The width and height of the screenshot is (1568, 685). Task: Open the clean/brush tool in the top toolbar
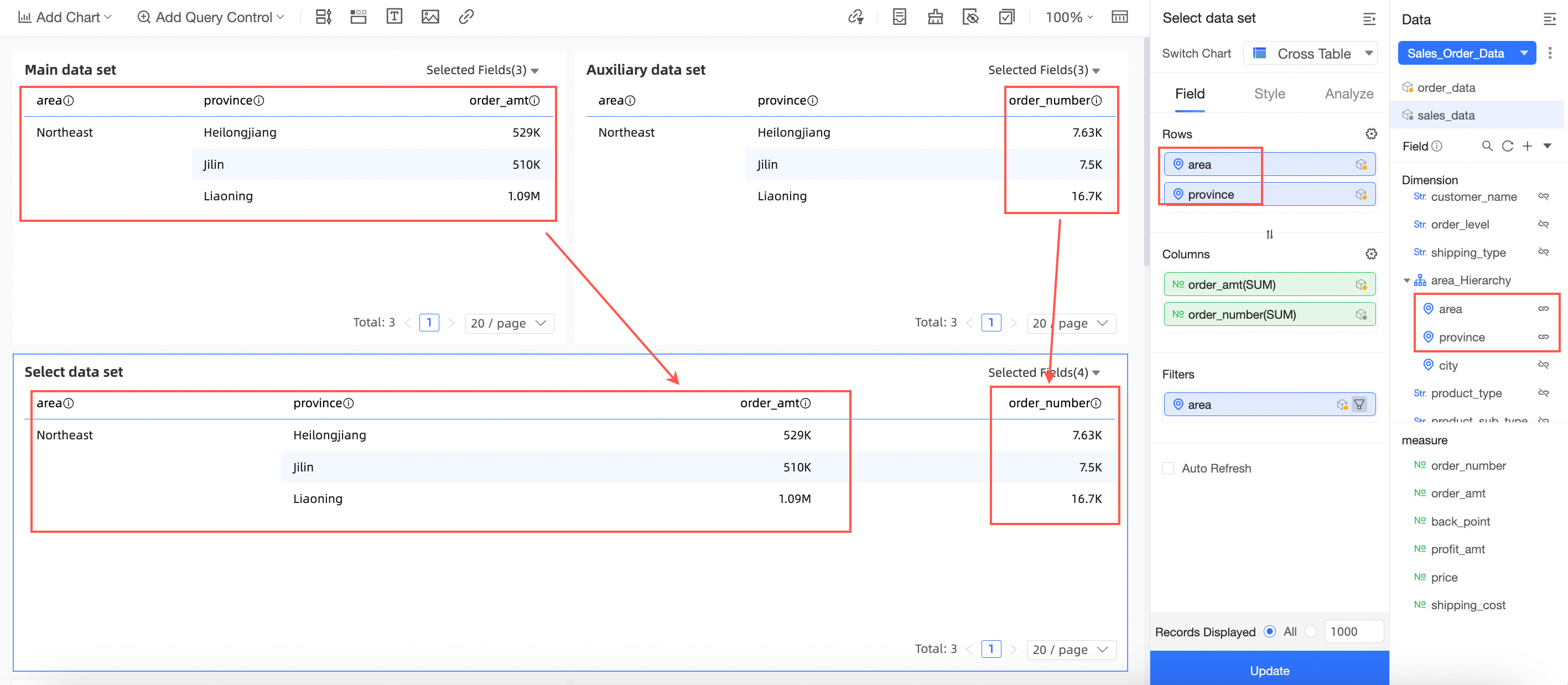(x=935, y=17)
